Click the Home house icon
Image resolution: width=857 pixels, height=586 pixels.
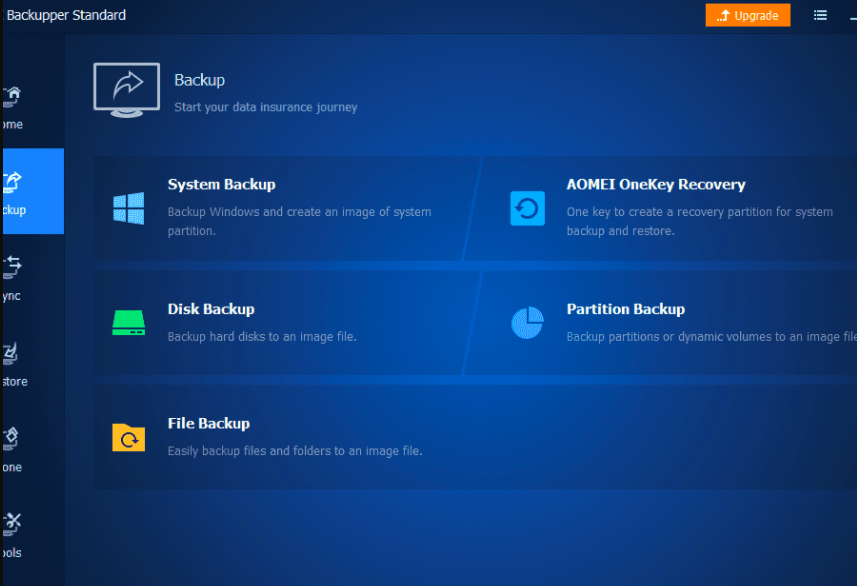click(12, 96)
